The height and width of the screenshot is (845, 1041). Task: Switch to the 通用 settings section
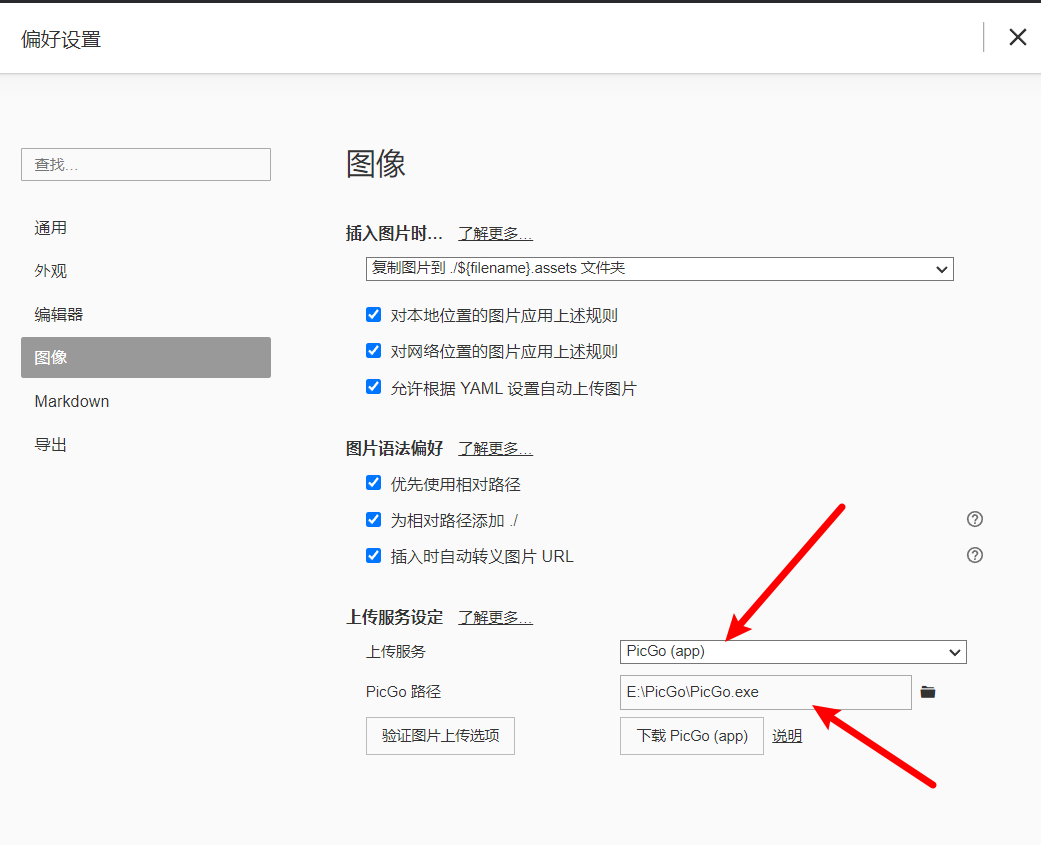coord(51,228)
